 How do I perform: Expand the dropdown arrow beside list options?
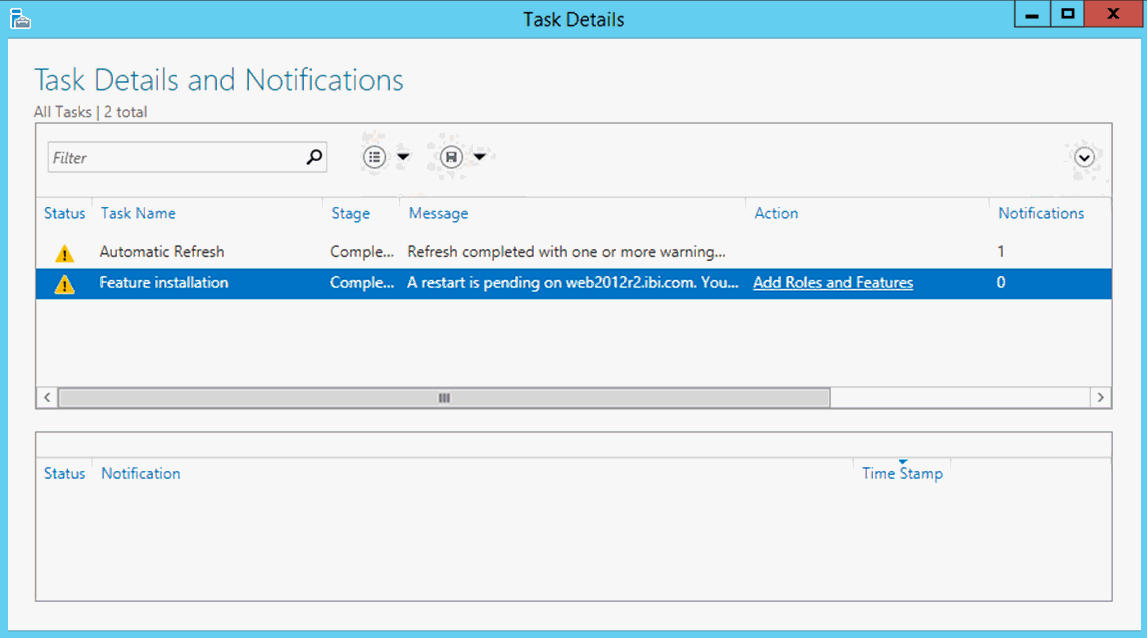403,157
